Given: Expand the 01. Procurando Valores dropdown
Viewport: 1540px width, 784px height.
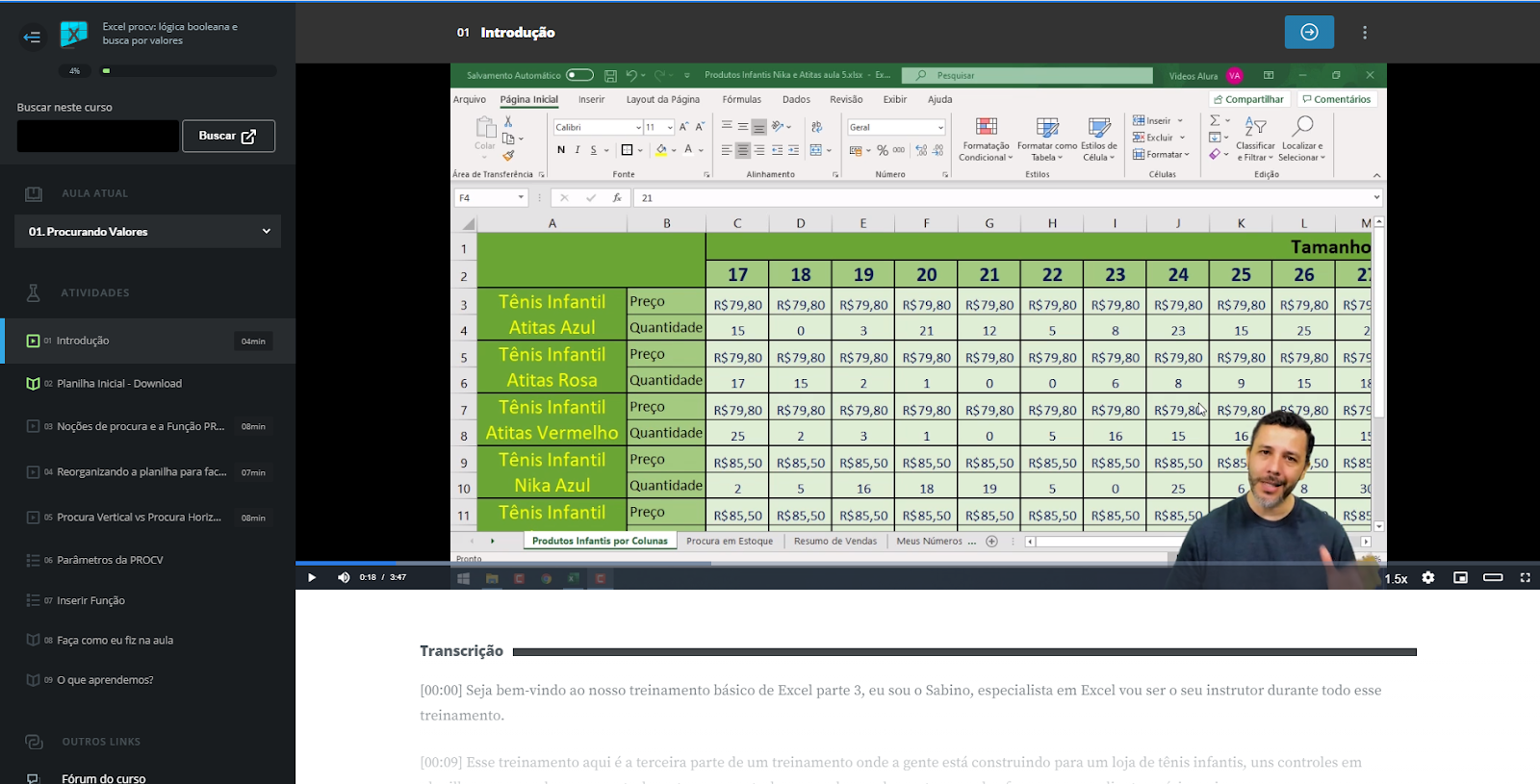Looking at the screenshot, I should 148,231.
